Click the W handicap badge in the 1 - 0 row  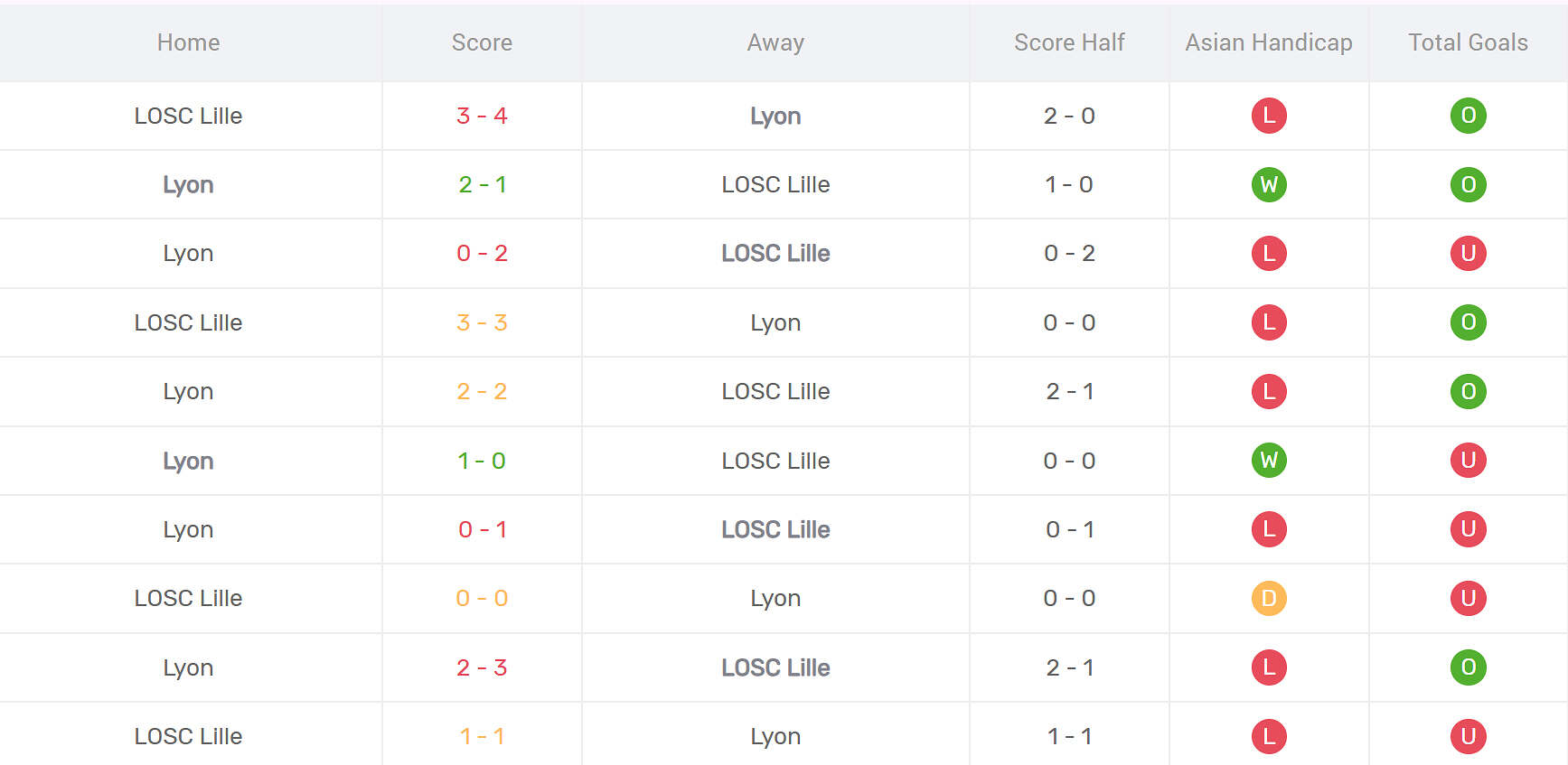click(1269, 461)
